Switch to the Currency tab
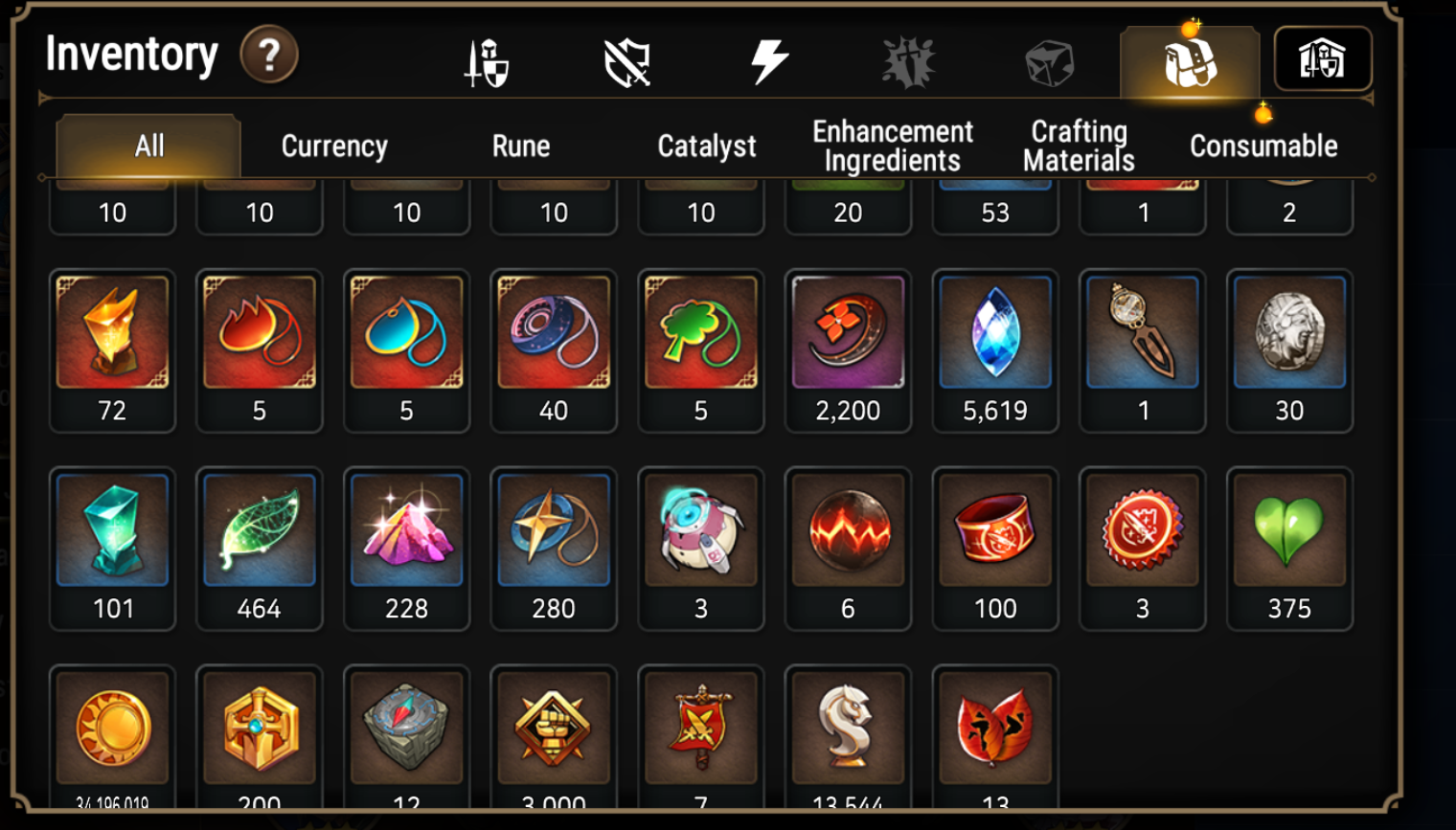The height and width of the screenshot is (830, 1456). point(334,146)
